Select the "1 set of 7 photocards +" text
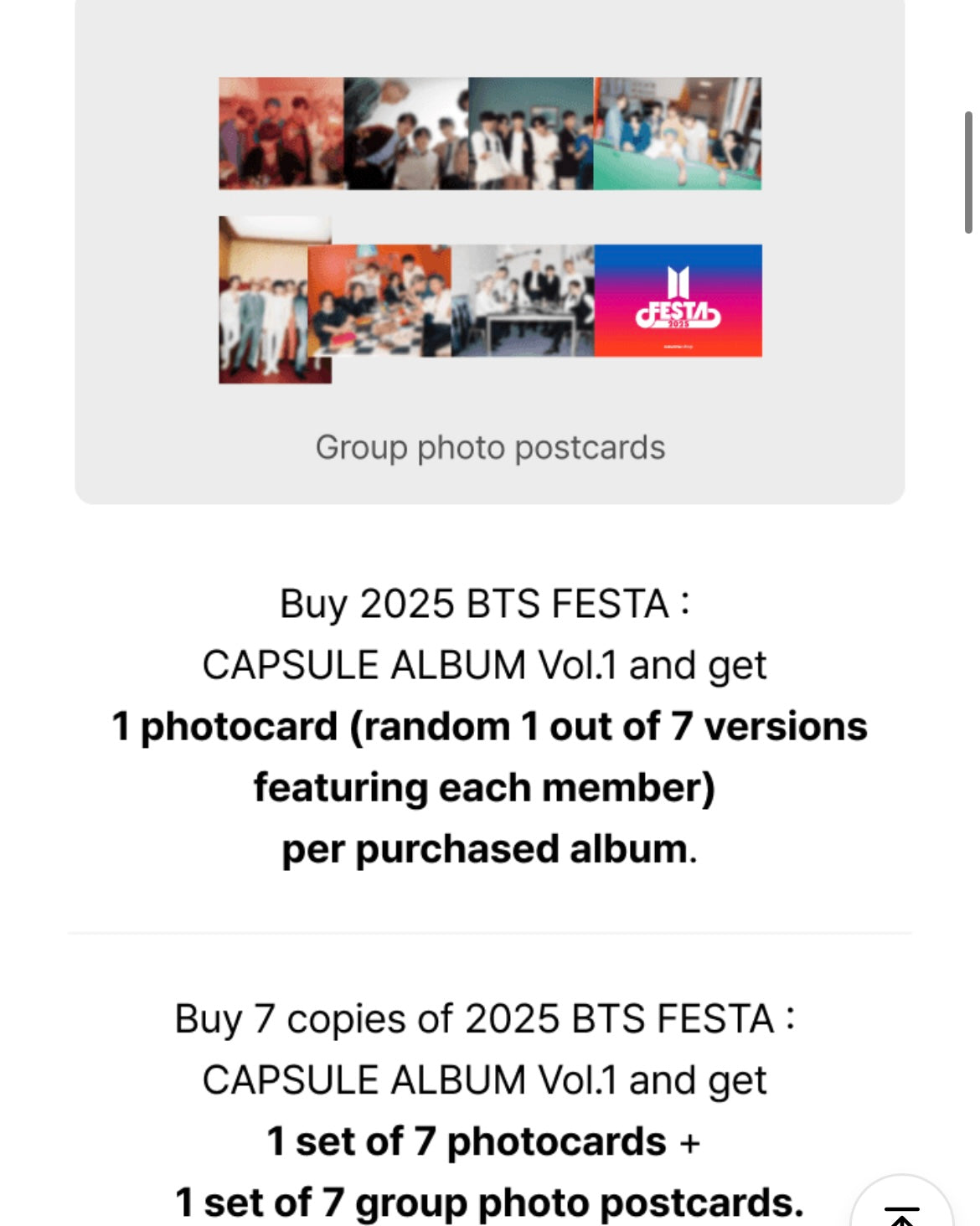This screenshot has height=1226, width=980. [x=483, y=1141]
